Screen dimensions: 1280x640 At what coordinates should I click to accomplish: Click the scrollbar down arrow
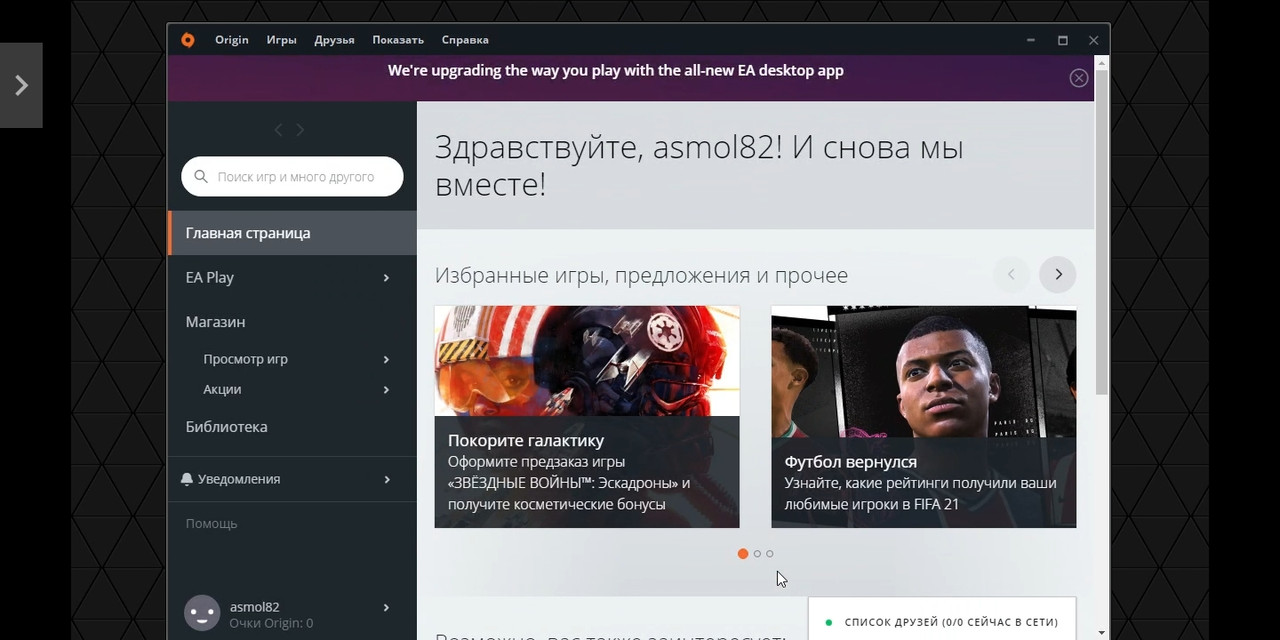coord(1102,632)
